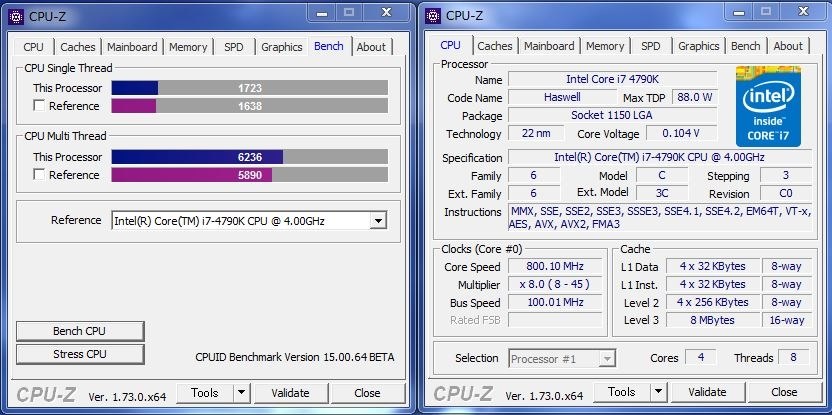Open the Tools dropdown arrow in the Bench window
Viewport: 832px width, 415px height.
[x=241, y=393]
